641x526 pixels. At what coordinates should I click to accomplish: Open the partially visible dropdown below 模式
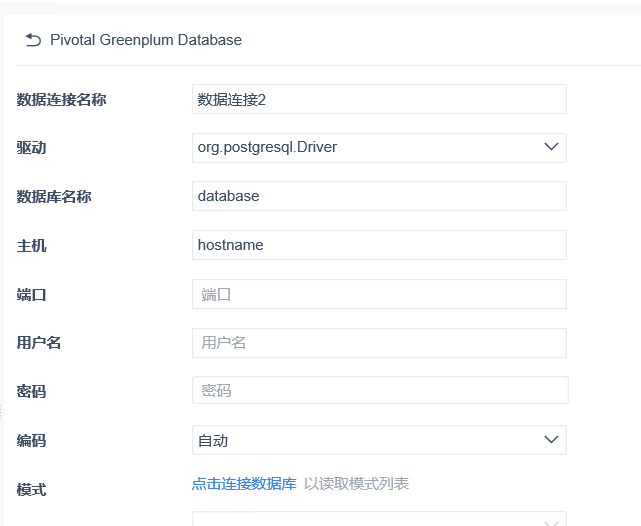(379, 519)
